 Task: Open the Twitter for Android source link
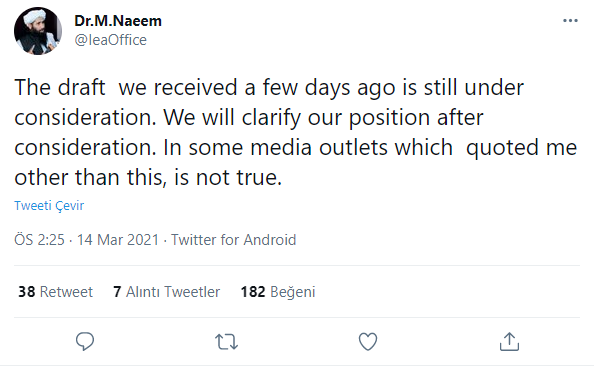(233, 240)
